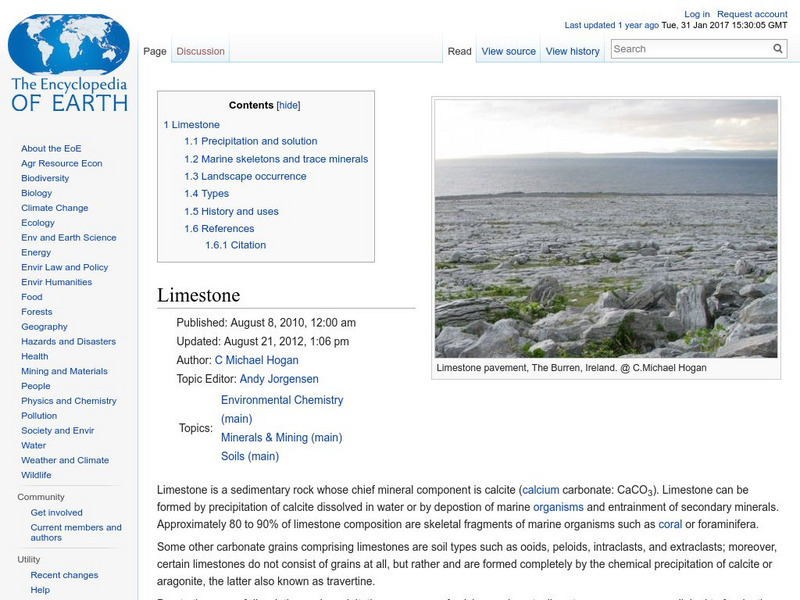
Task: Go to 1.4 Types section
Action: tap(207, 194)
